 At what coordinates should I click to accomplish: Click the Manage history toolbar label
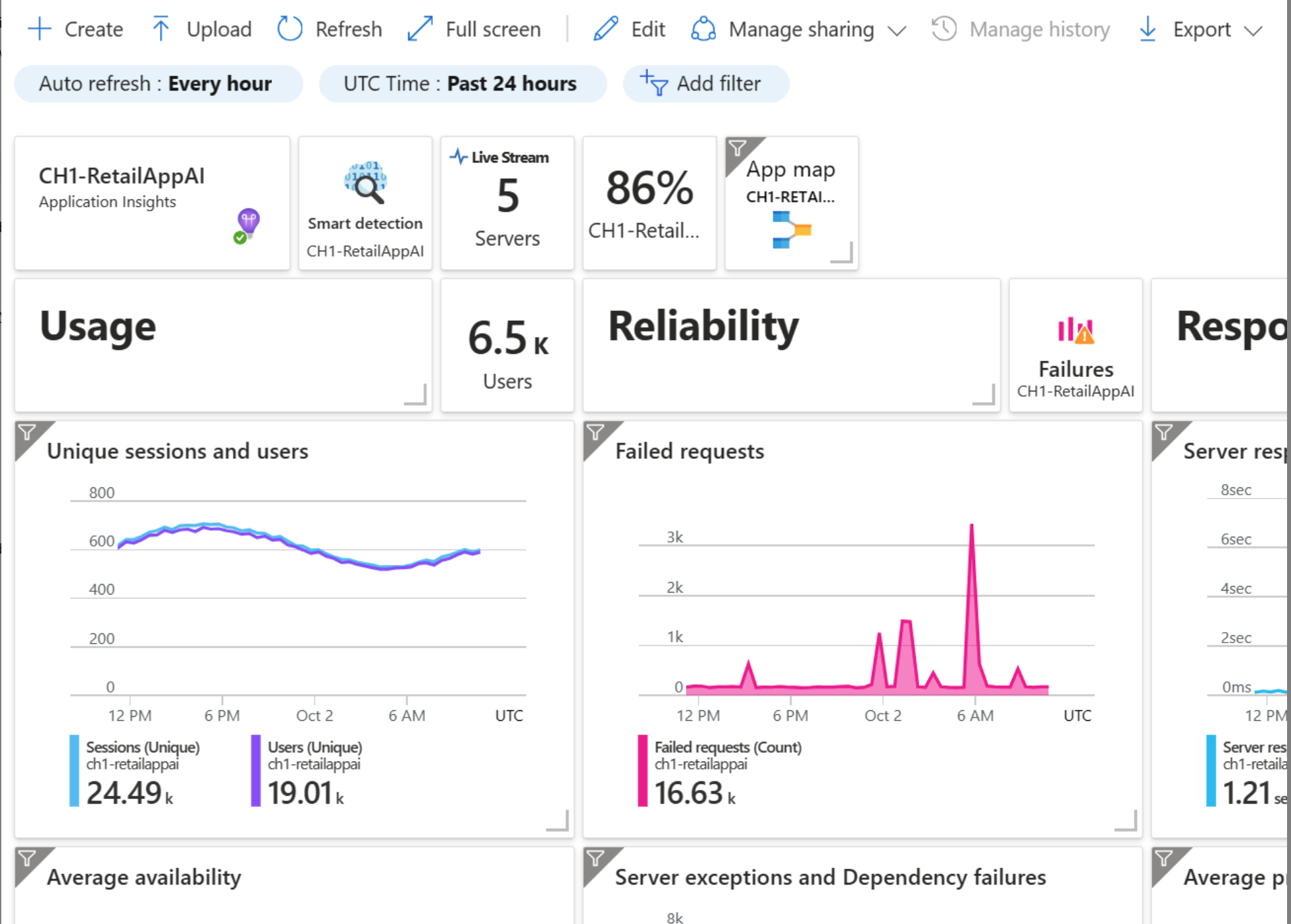tap(1040, 29)
